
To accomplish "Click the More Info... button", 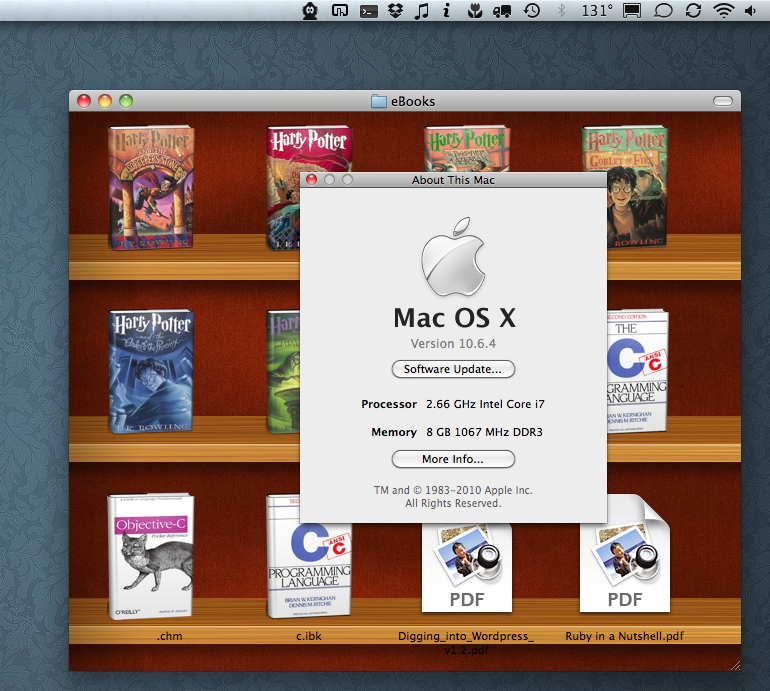I will tap(453, 459).
